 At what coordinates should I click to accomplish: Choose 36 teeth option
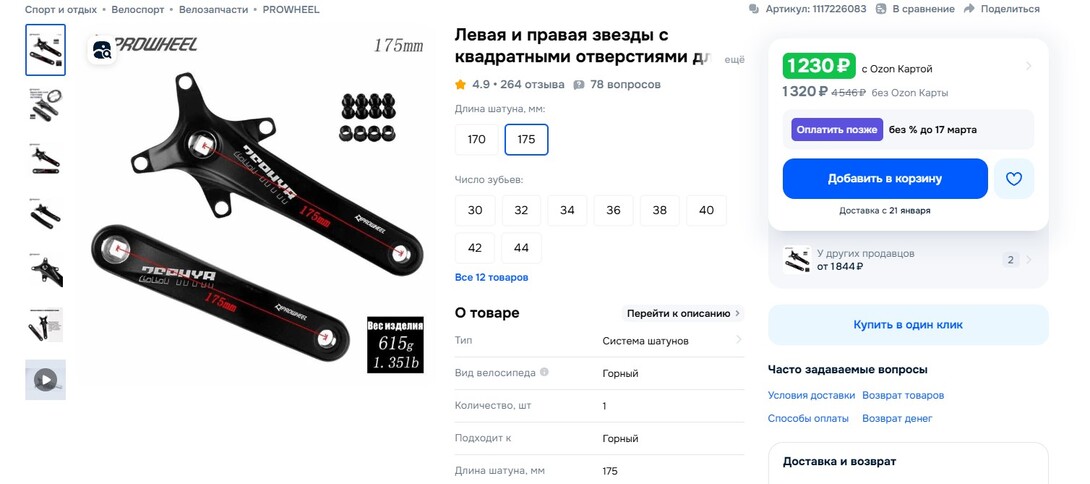[613, 210]
